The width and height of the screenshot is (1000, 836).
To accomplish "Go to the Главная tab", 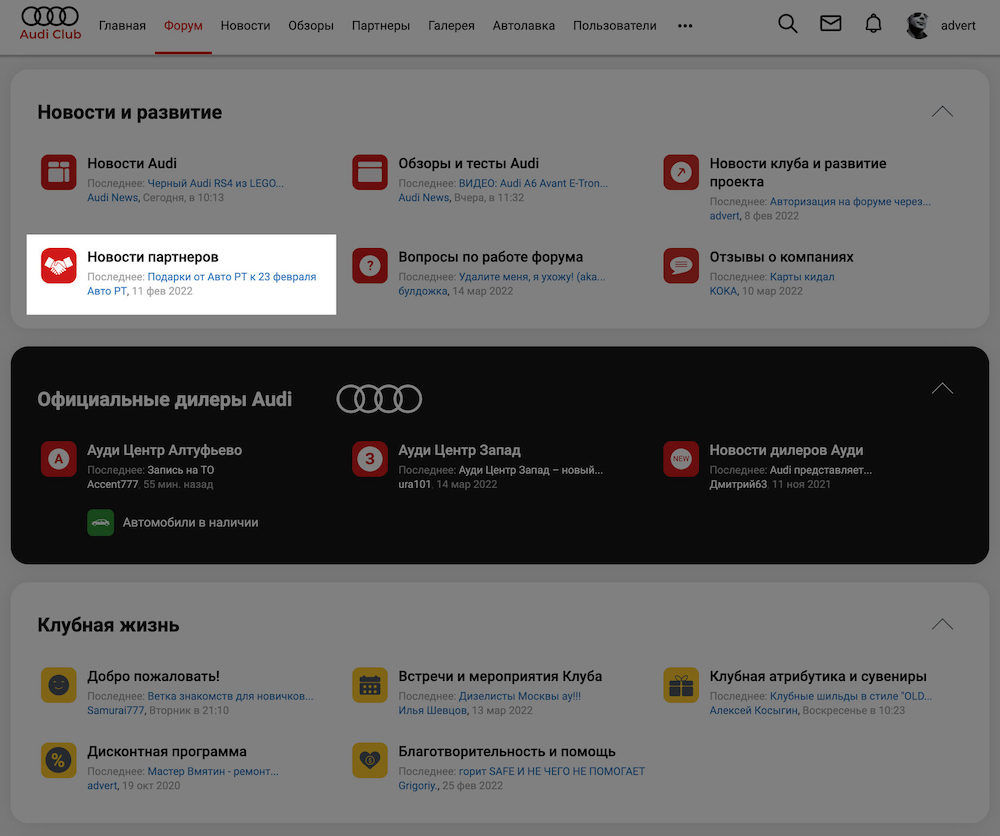I will [x=122, y=26].
